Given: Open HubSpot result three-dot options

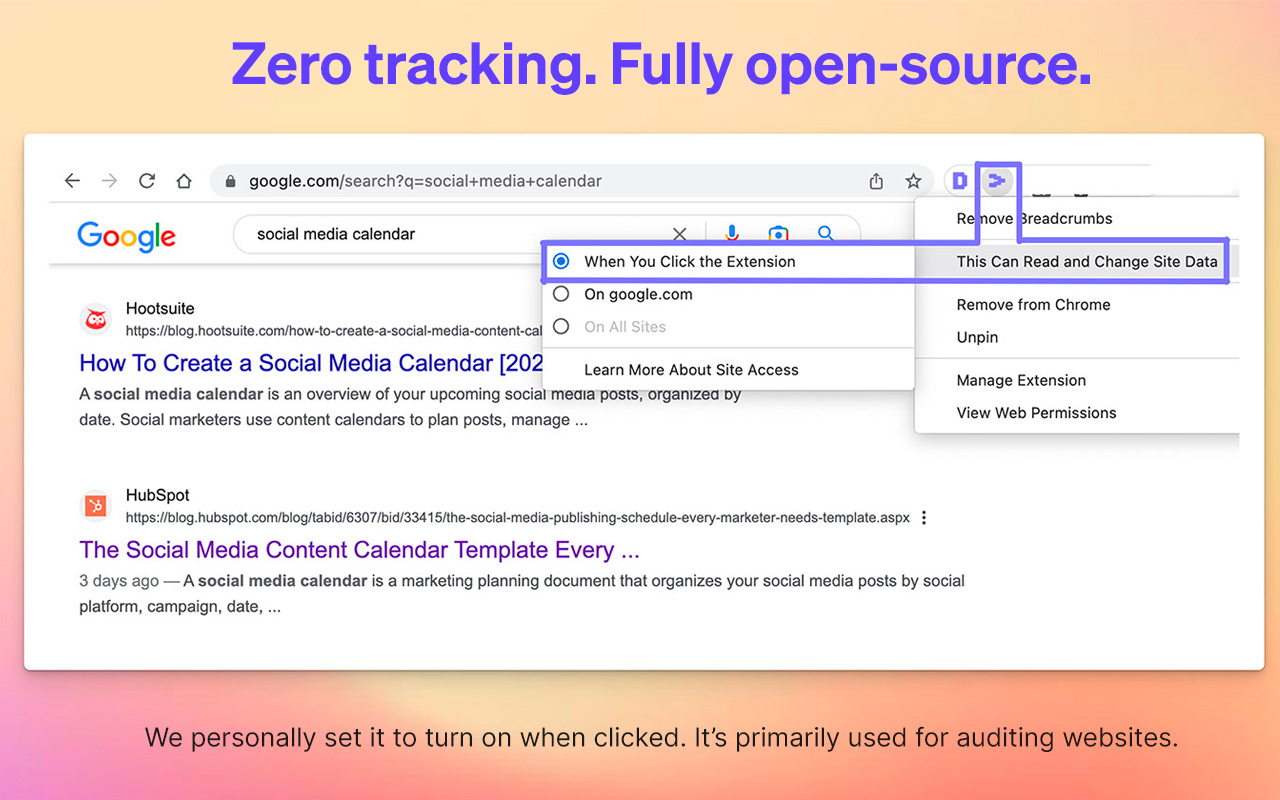Looking at the screenshot, I should coord(924,518).
